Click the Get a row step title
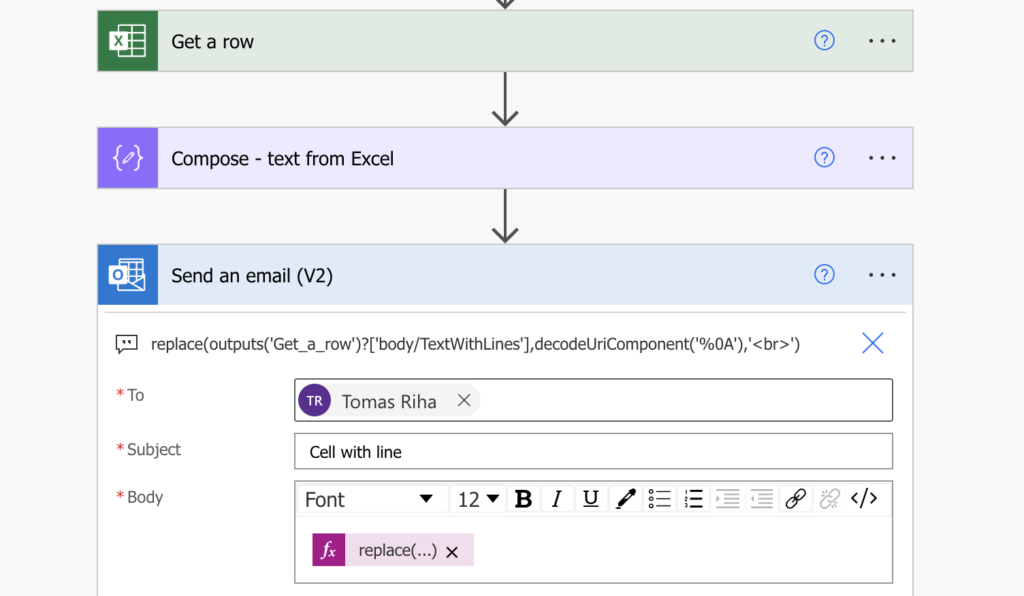Viewport: 1024px width, 596px height. [212, 42]
